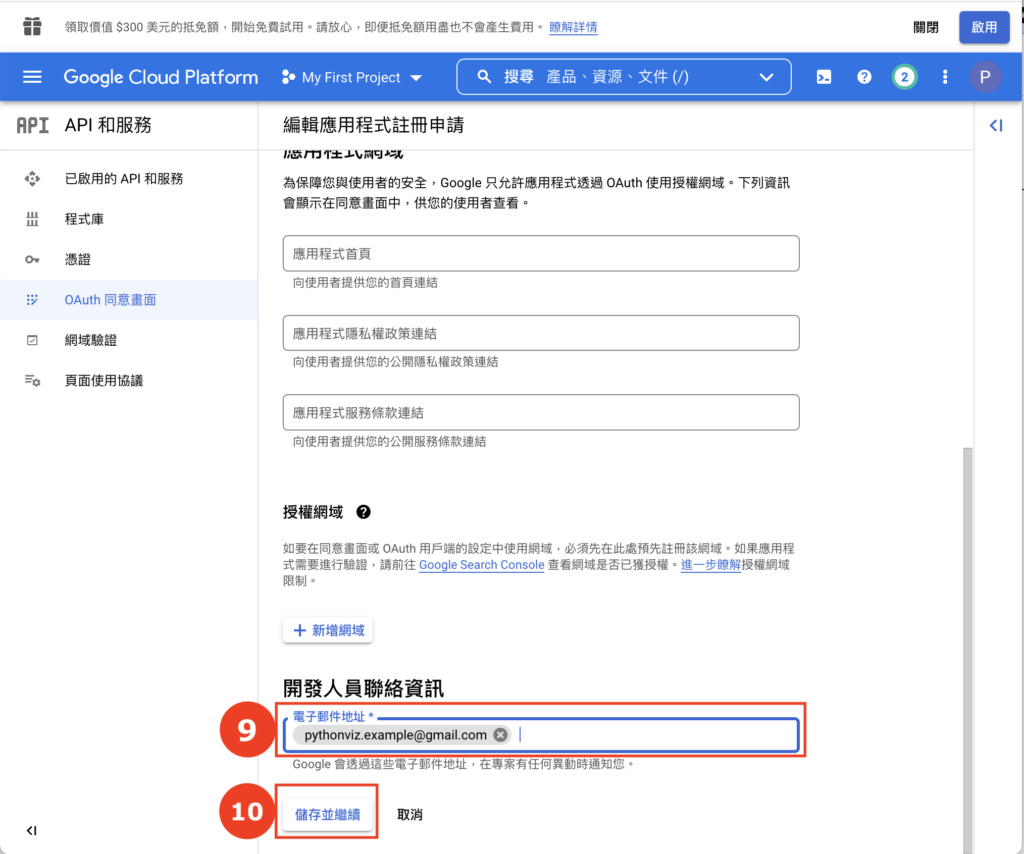This screenshot has height=854, width=1024.
Task: Open the navigation menu hamburger icon
Action: [x=33, y=76]
